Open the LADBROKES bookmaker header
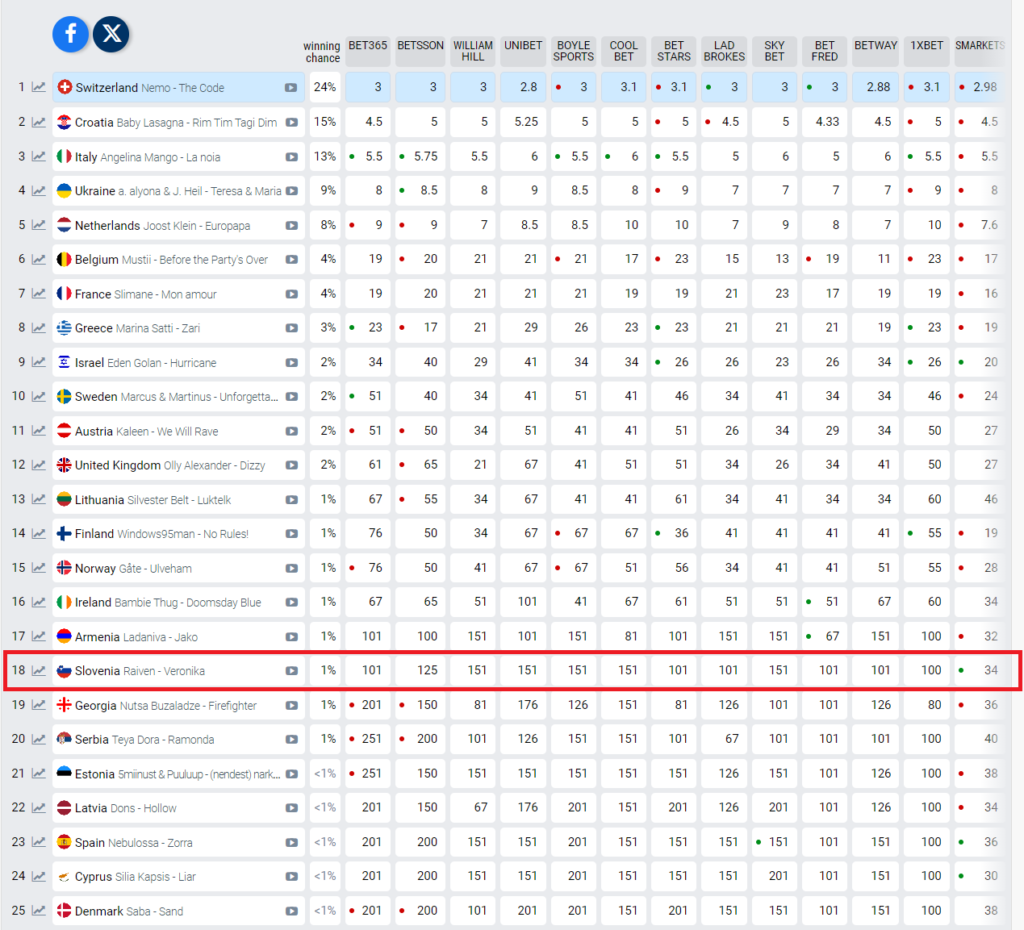 (x=724, y=51)
